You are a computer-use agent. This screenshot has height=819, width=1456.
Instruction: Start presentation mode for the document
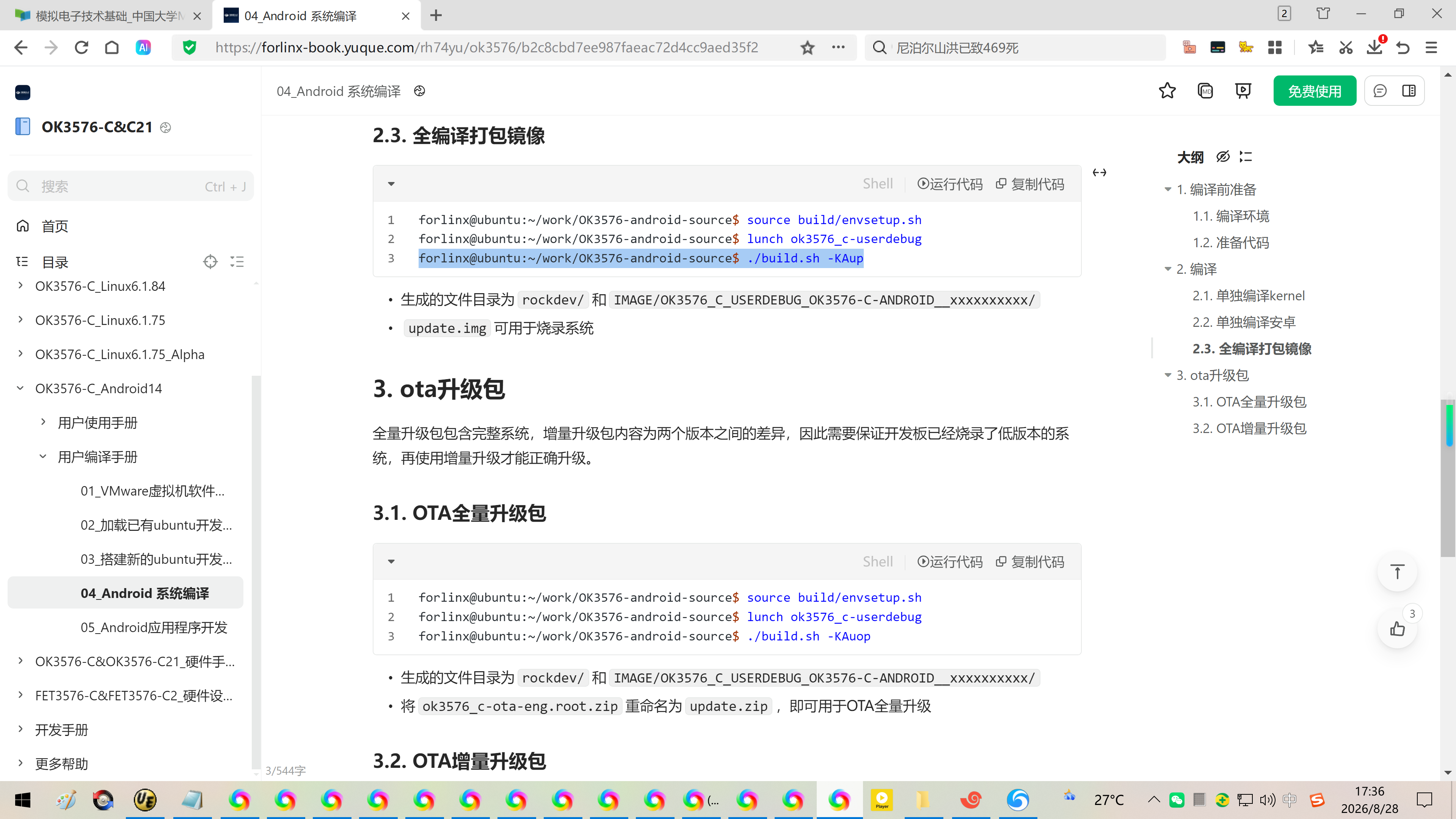click(1243, 91)
